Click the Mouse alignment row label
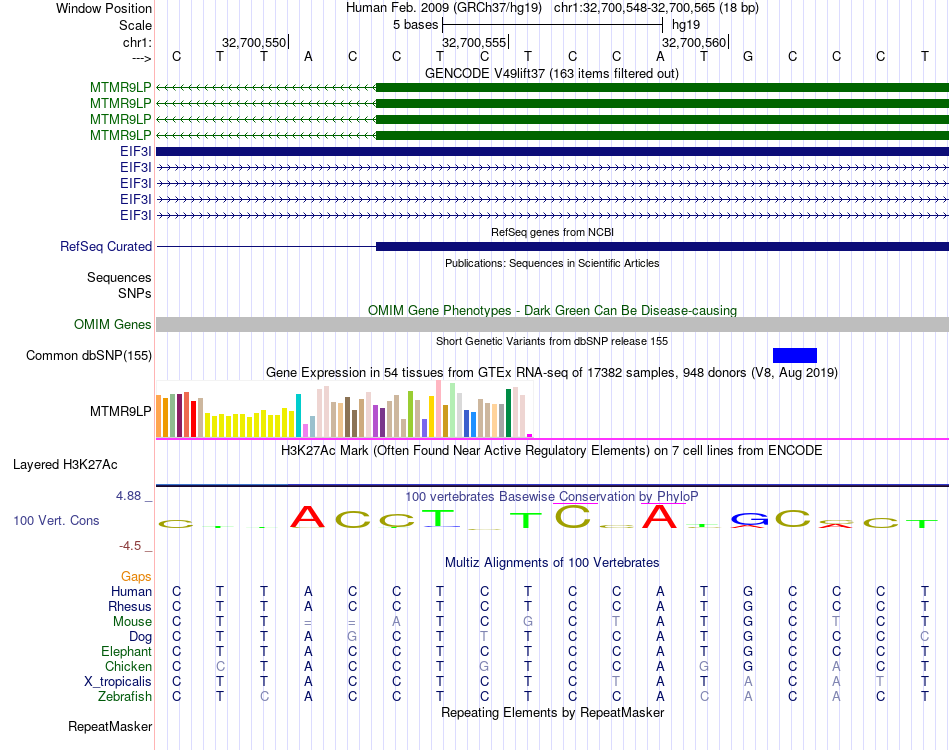Image resolution: width=950 pixels, height=750 pixels. coord(132,622)
